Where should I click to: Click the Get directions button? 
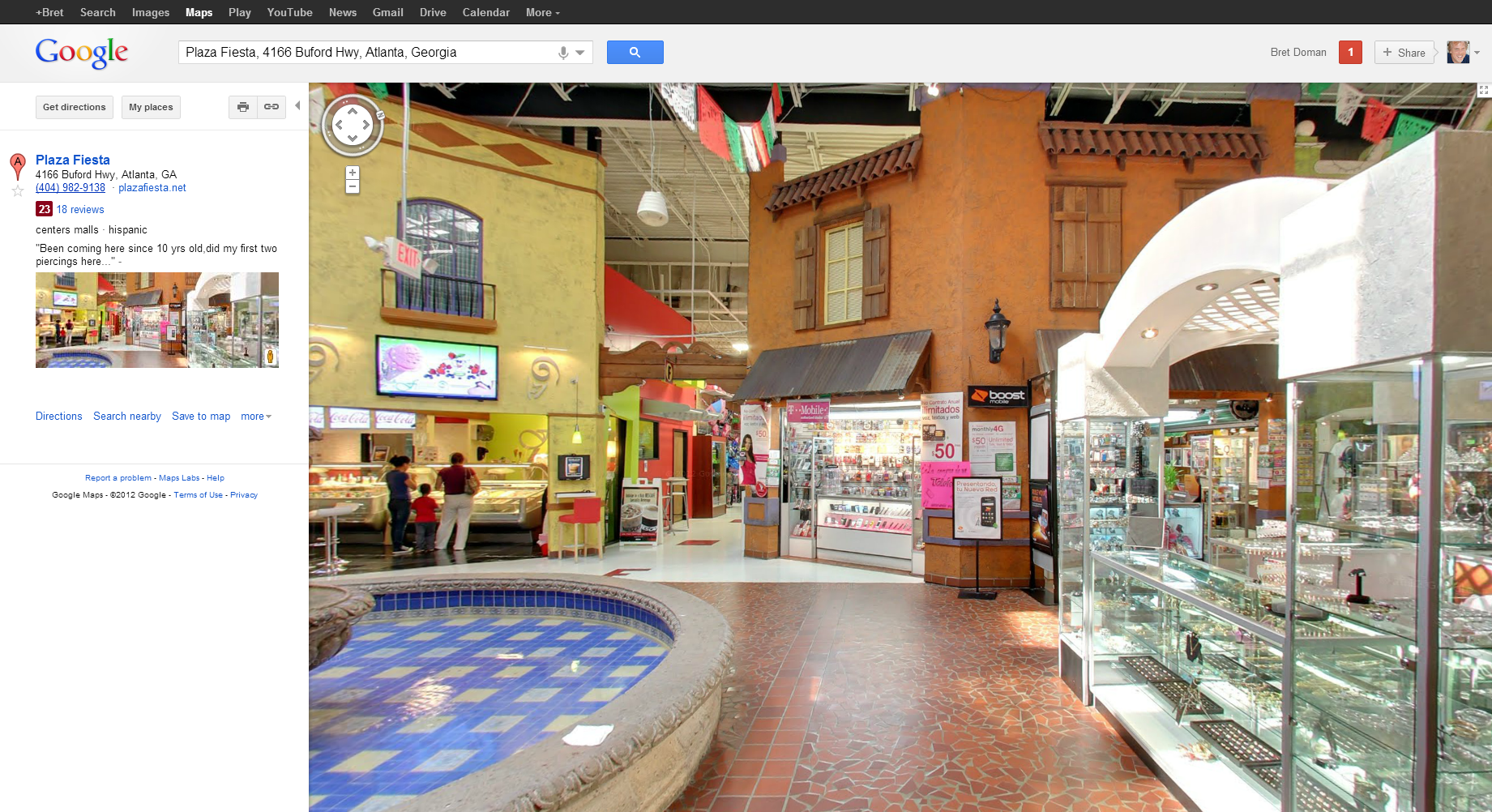(x=75, y=107)
